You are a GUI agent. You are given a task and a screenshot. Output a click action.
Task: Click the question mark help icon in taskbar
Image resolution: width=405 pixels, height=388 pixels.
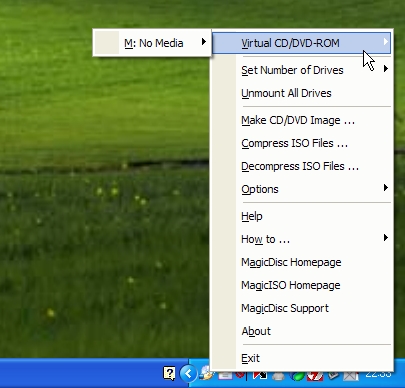[169, 374]
